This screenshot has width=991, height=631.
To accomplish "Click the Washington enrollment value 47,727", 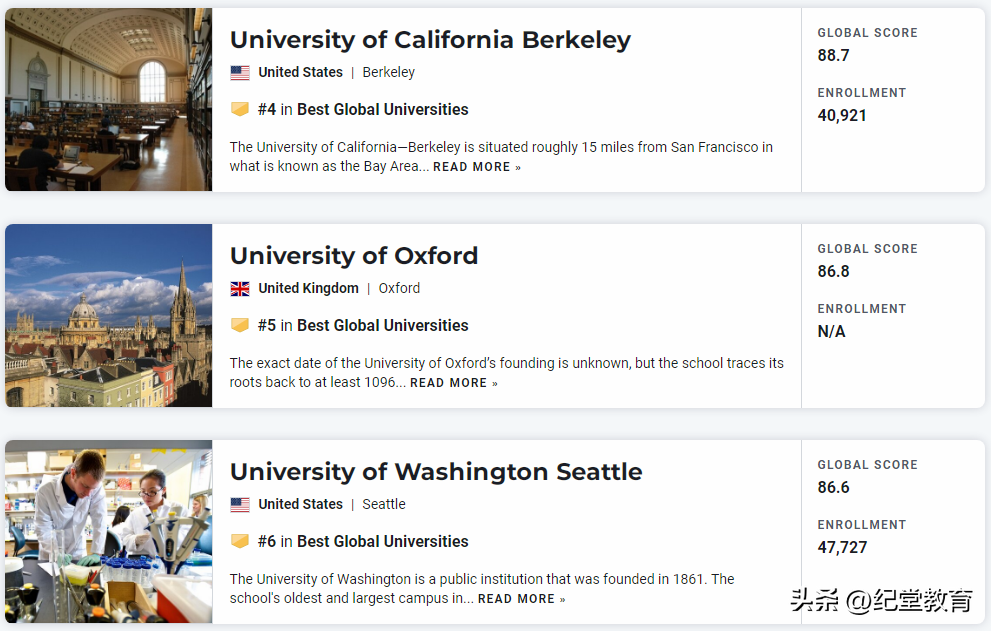I will (842, 547).
